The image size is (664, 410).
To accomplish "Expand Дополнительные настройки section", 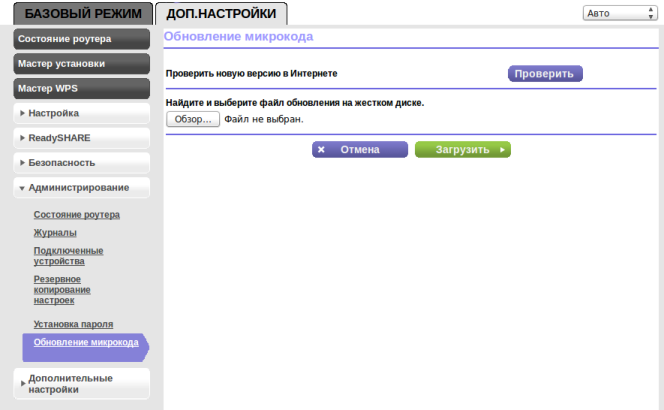I will click(82, 384).
